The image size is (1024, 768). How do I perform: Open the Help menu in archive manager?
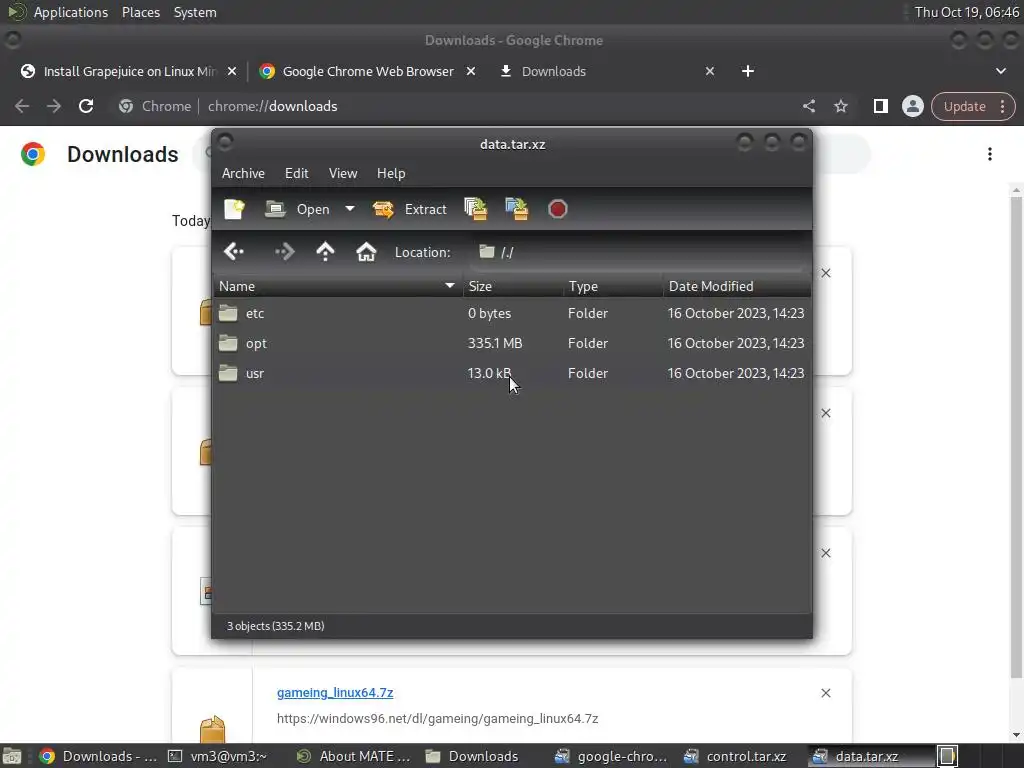click(391, 173)
